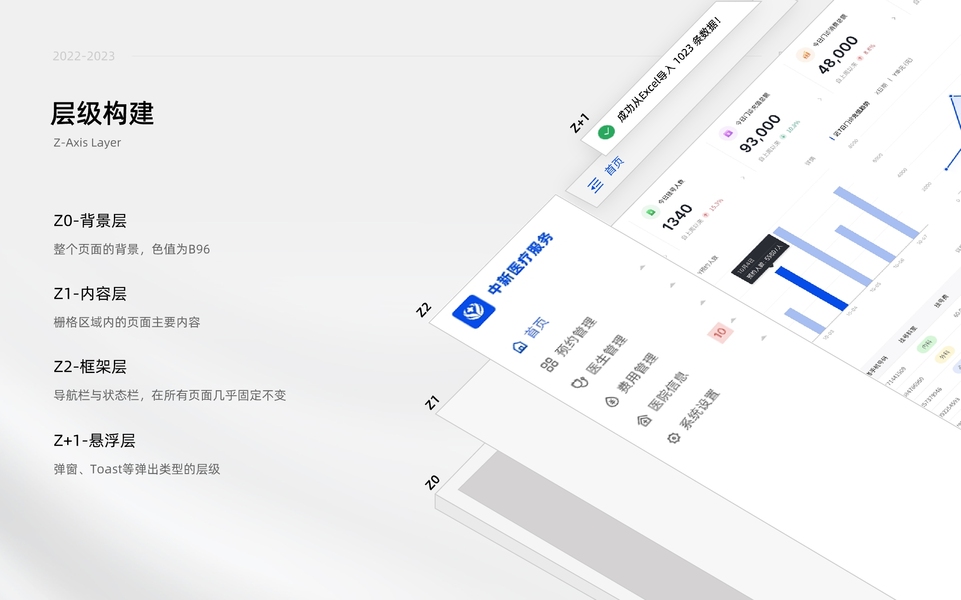Click the 15.3% change indicator on 1340 card
The width and height of the screenshot is (961, 600).
pos(713,207)
